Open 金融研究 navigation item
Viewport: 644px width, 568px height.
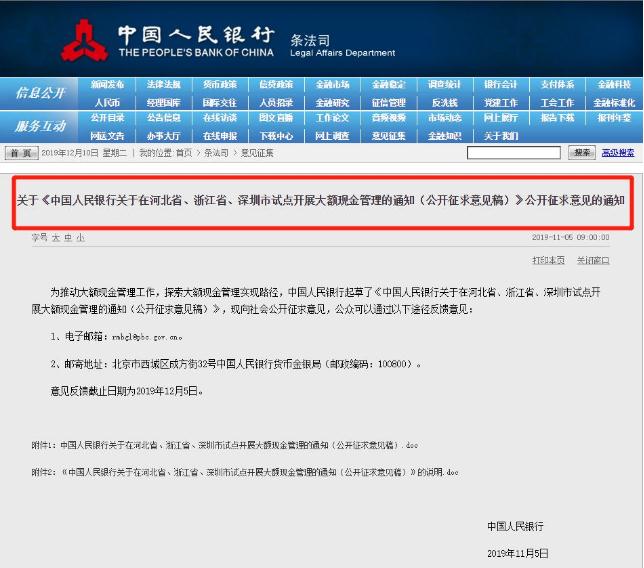(332, 103)
